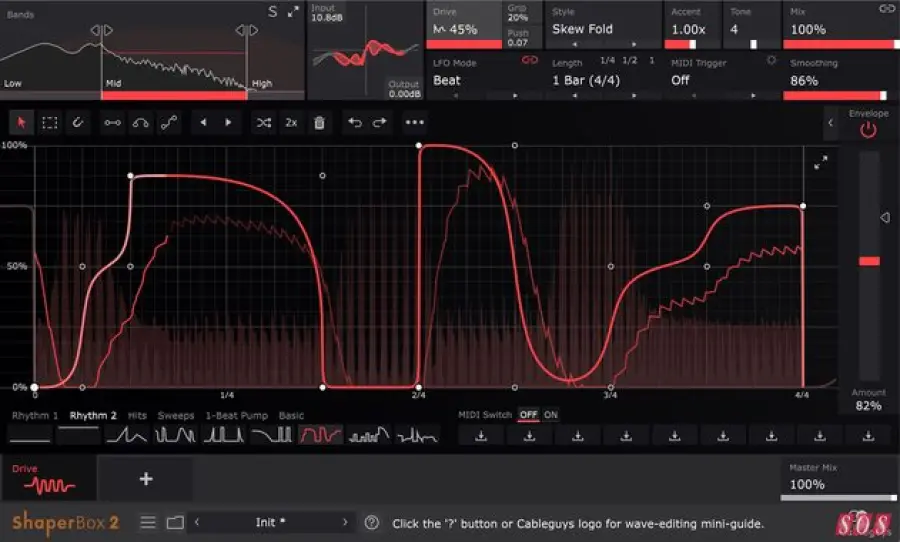Click the randomize shuffle icon

point(263,122)
